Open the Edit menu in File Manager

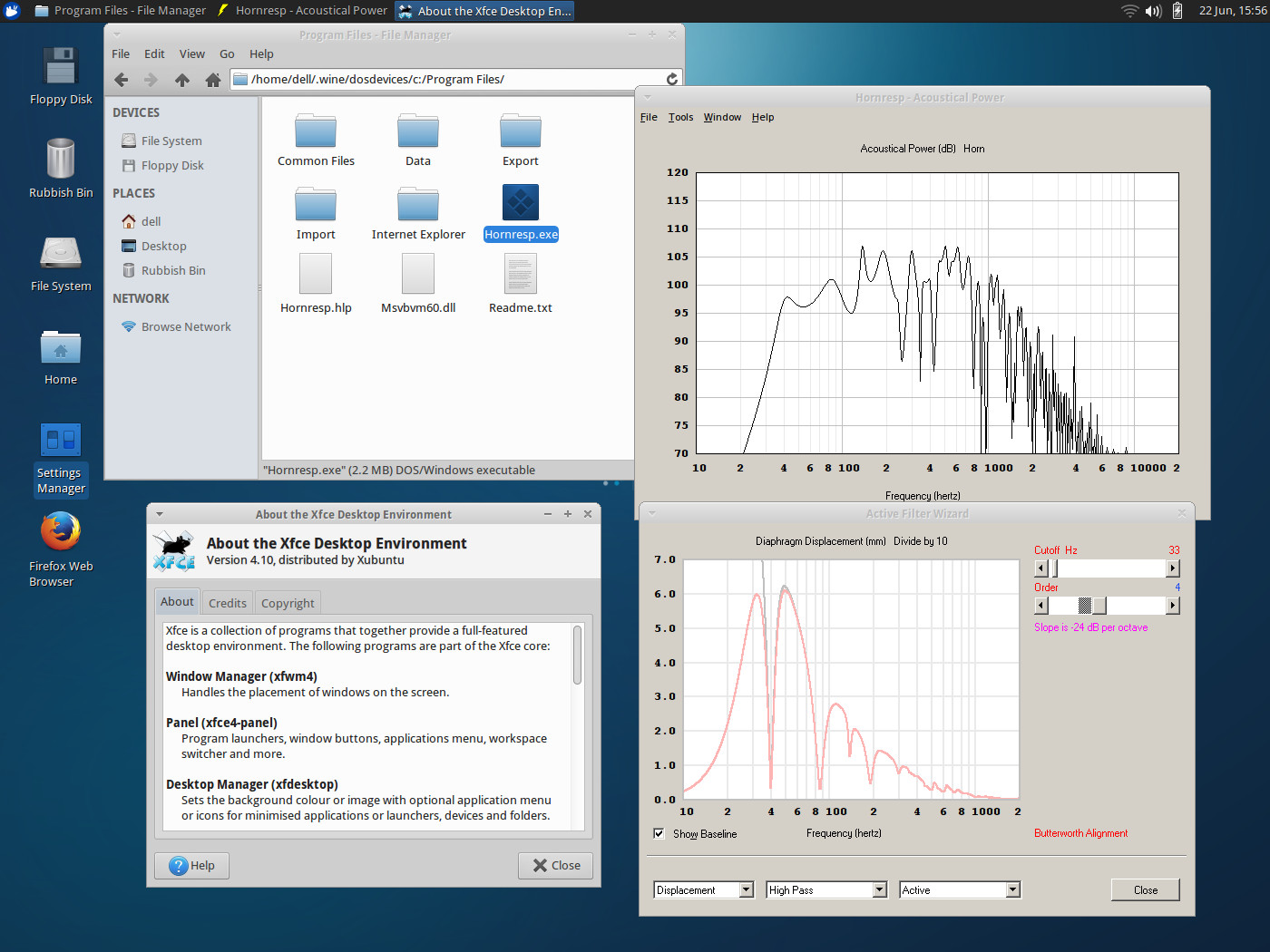(x=154, y=53)
